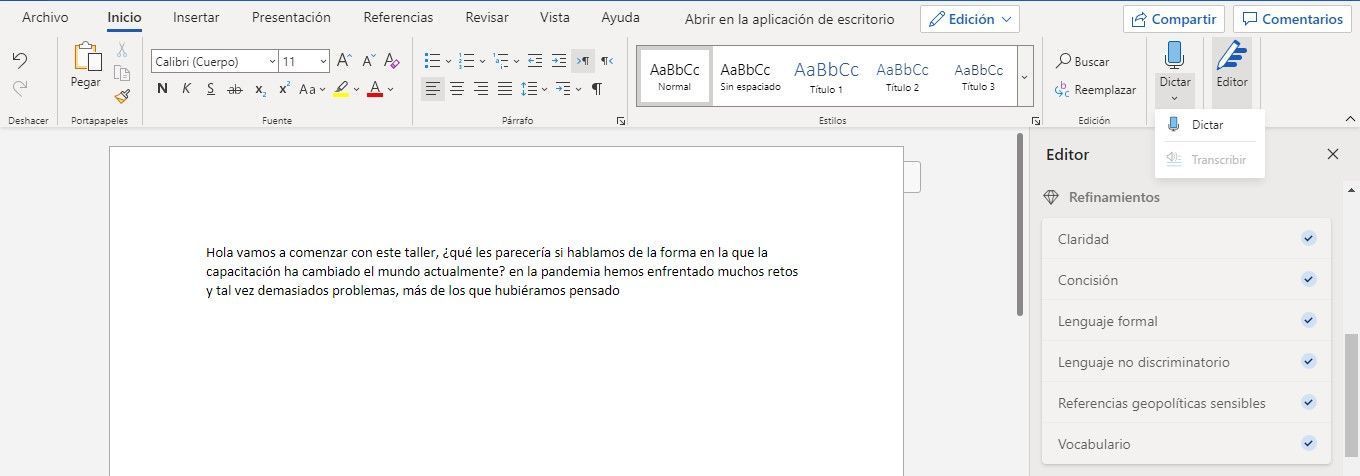The width and height of the screenshot is (1360, 476).
Task: Click the Comentarios button
Action: [1292, 19]
